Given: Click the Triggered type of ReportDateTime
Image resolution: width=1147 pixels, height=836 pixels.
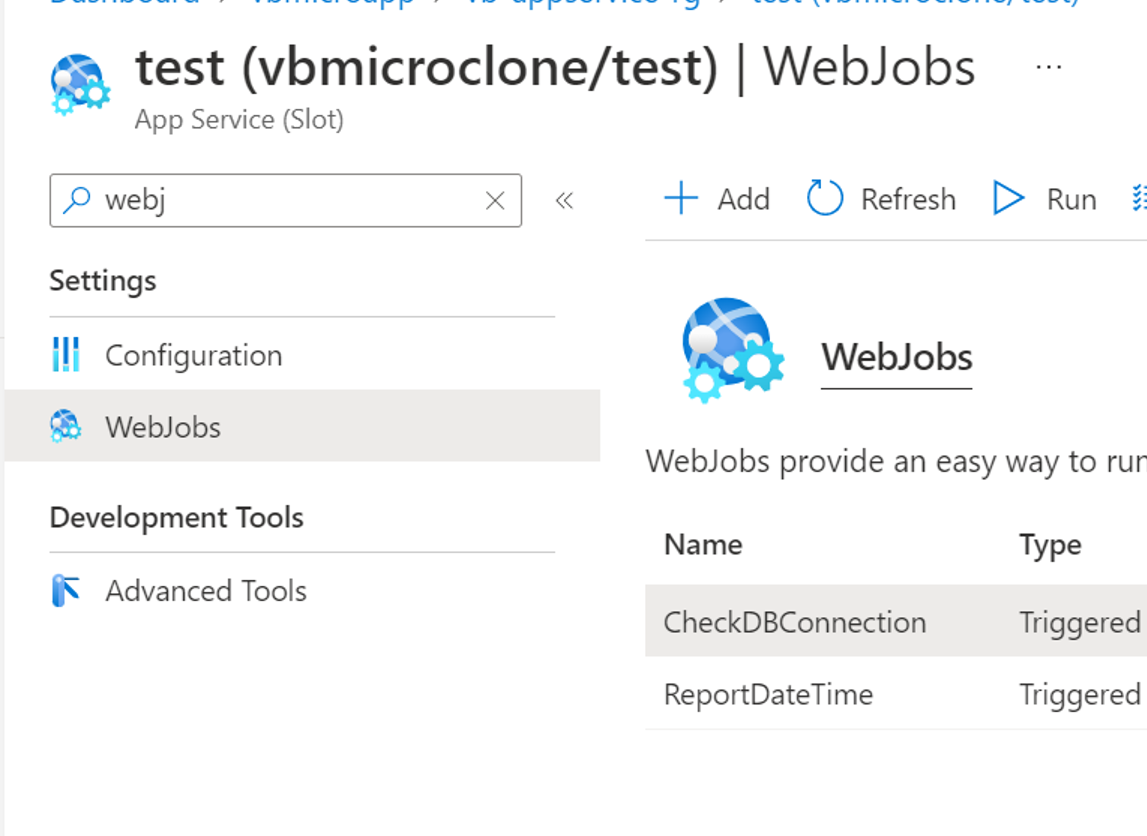Looking at the screenshot, I should (x=1080, y=695).
